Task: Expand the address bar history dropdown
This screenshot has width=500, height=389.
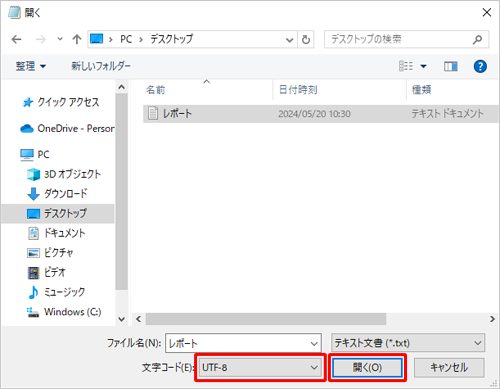Action: tap(289, 40)
